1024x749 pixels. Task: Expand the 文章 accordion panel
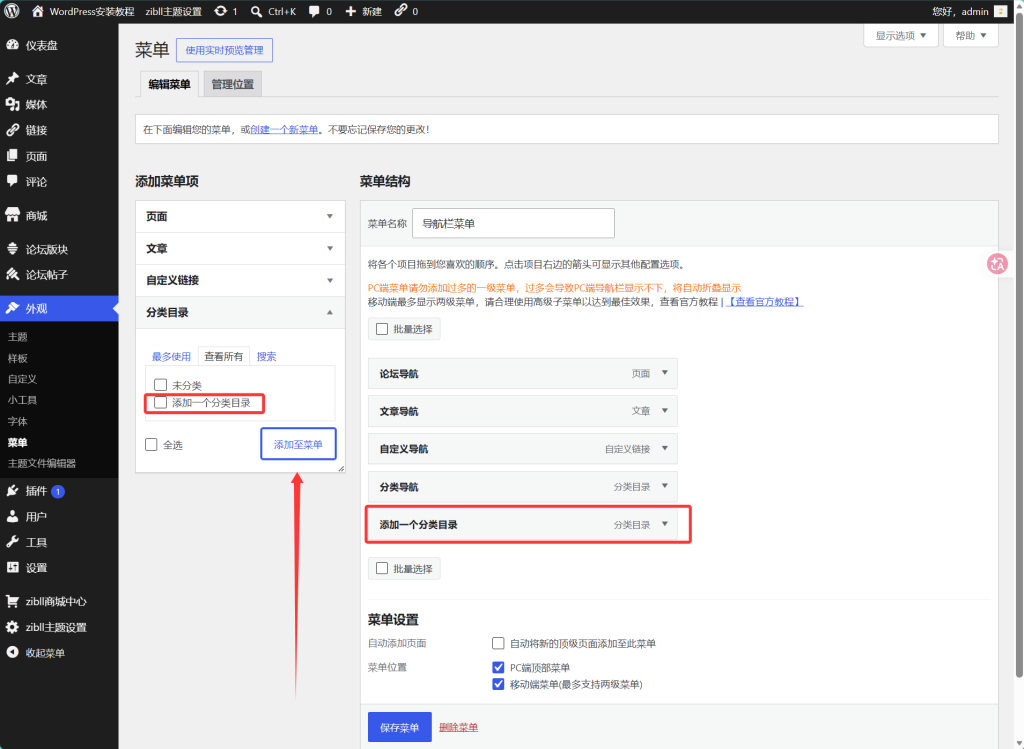coord(240,248)
